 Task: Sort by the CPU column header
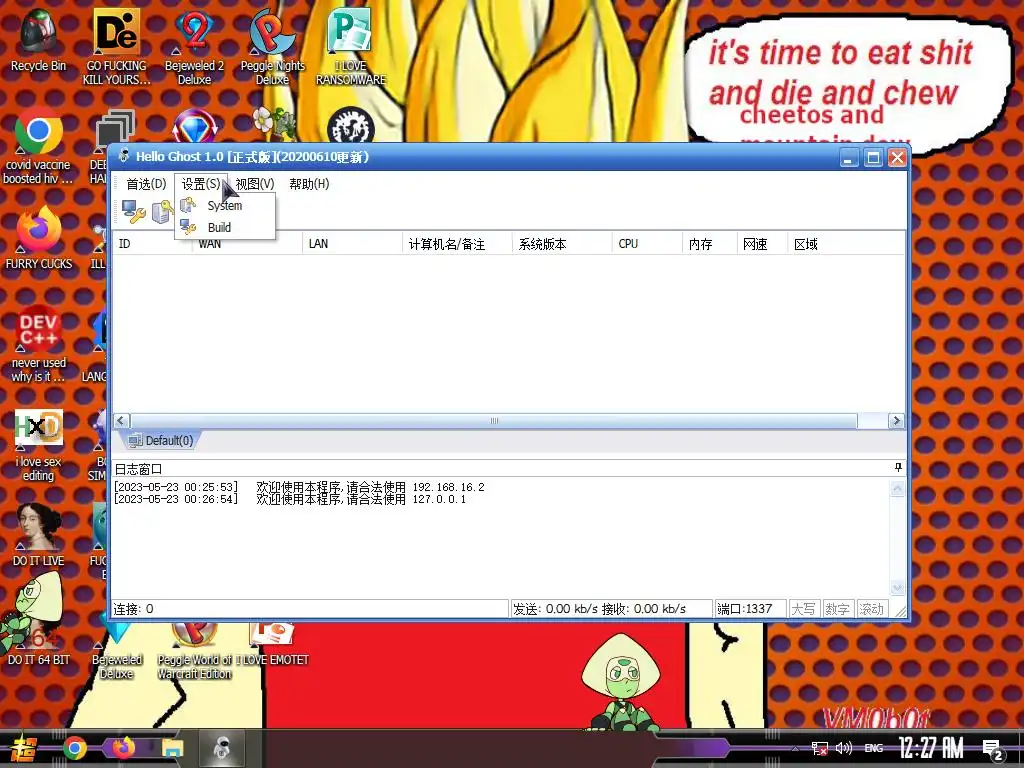tap(647, 244)
